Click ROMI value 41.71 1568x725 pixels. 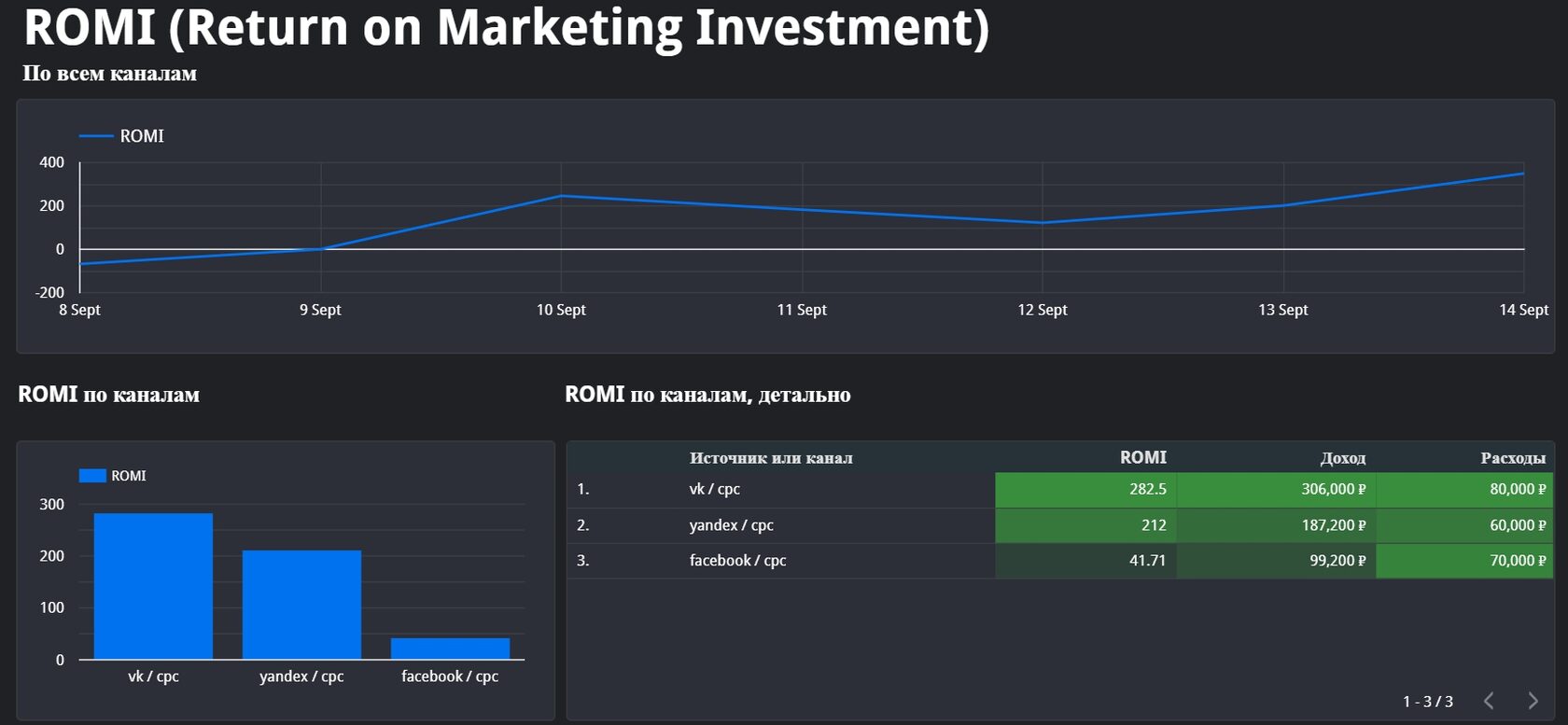pyautogui.click(x=1148, y=561)
